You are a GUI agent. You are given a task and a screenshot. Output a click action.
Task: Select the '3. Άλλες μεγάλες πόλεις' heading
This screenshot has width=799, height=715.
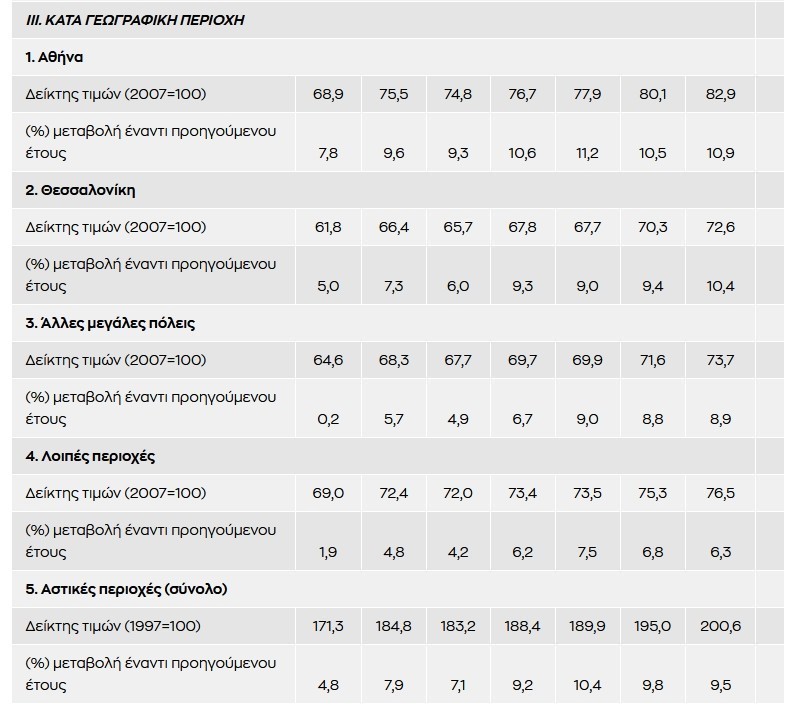tap(112, 323)
